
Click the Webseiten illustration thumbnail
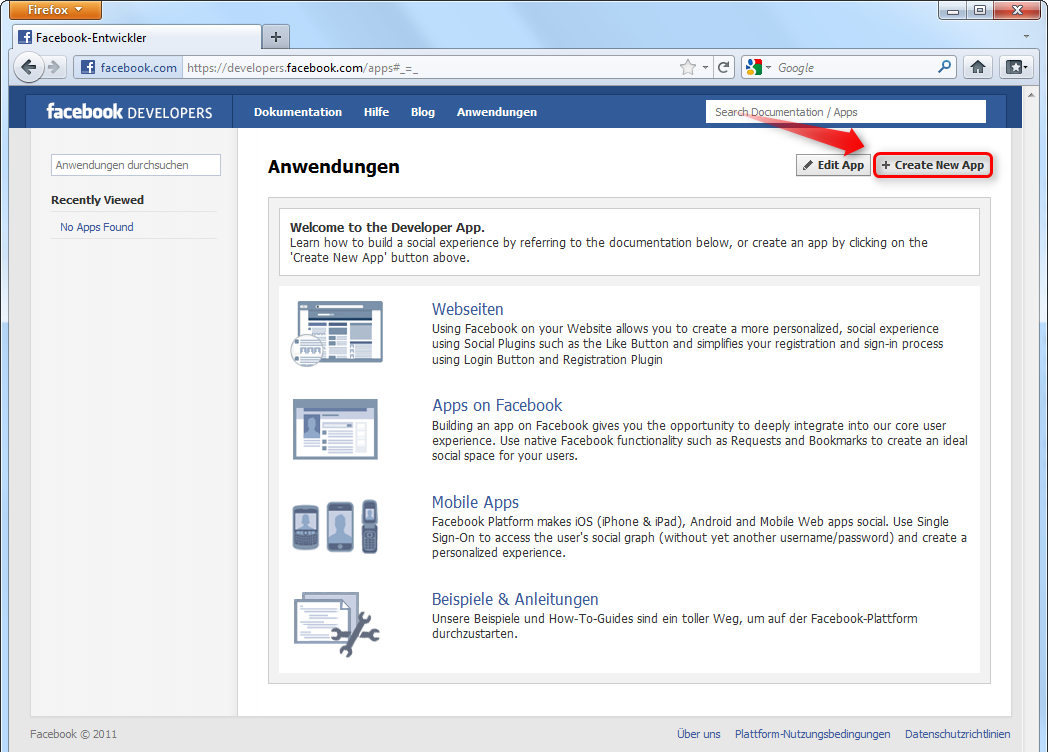coord(338,333)
